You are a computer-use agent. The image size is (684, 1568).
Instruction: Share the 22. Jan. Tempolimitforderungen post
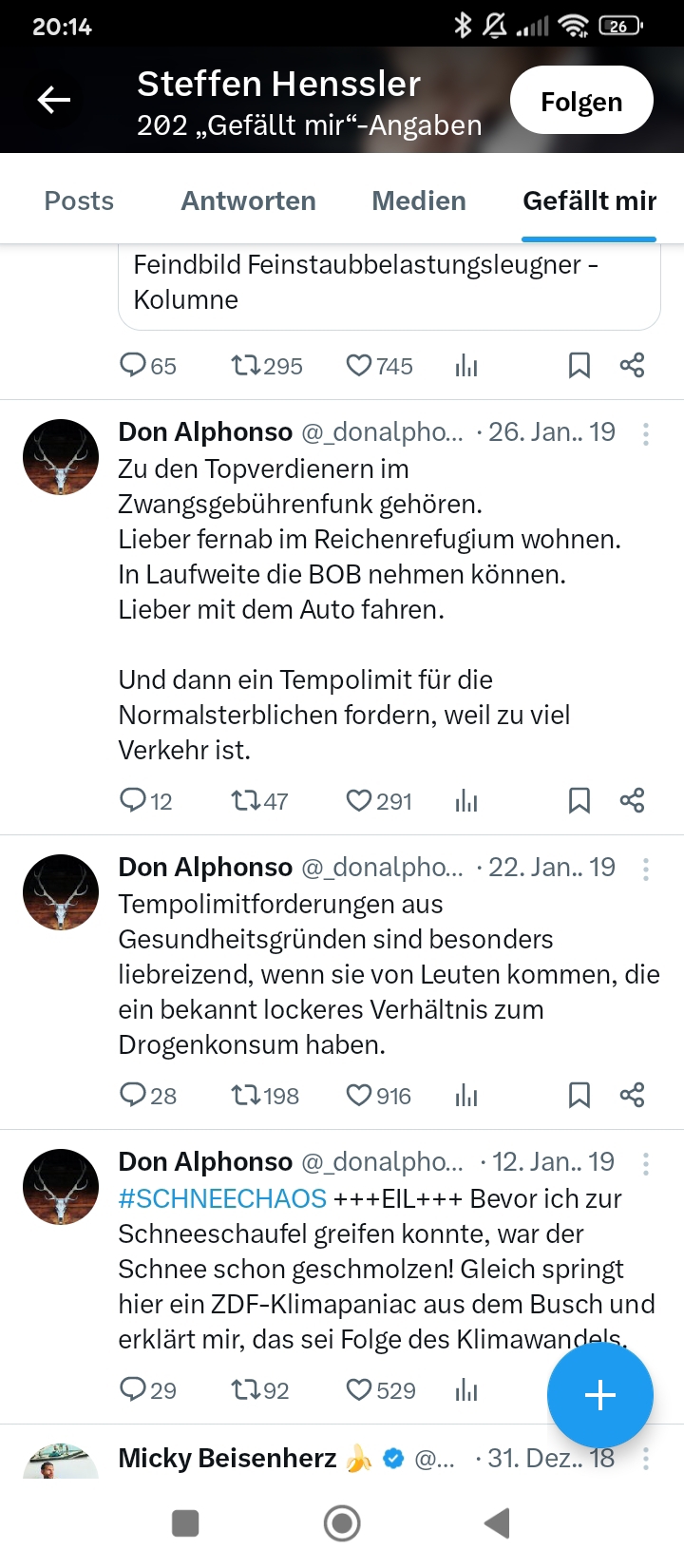pos(632,1096)
